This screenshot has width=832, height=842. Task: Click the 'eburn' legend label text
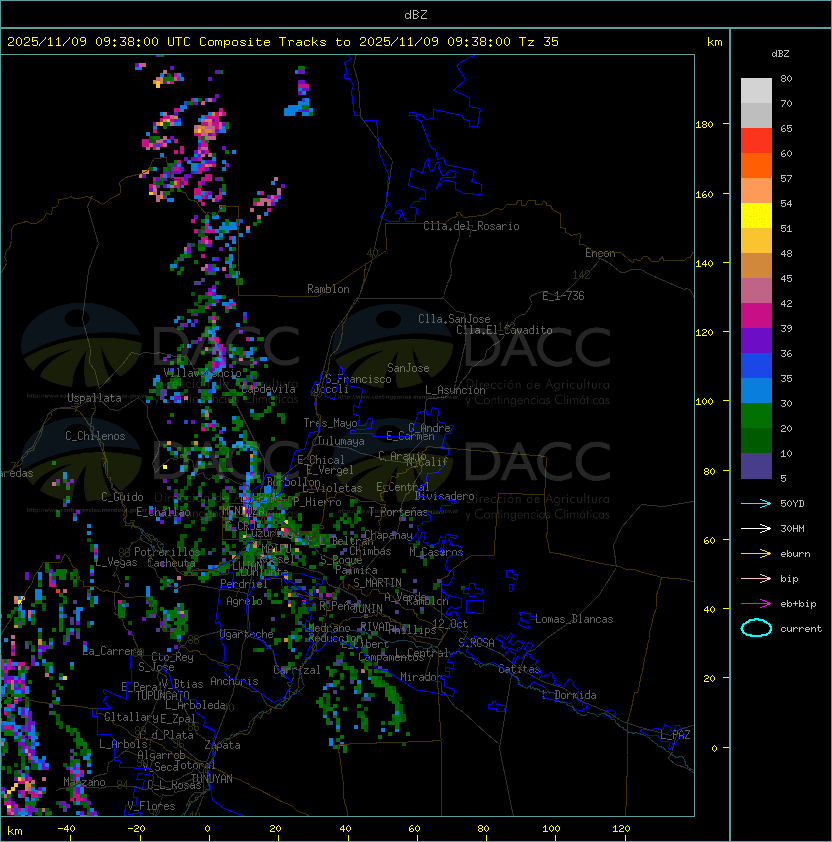click(x=795, y=554)
